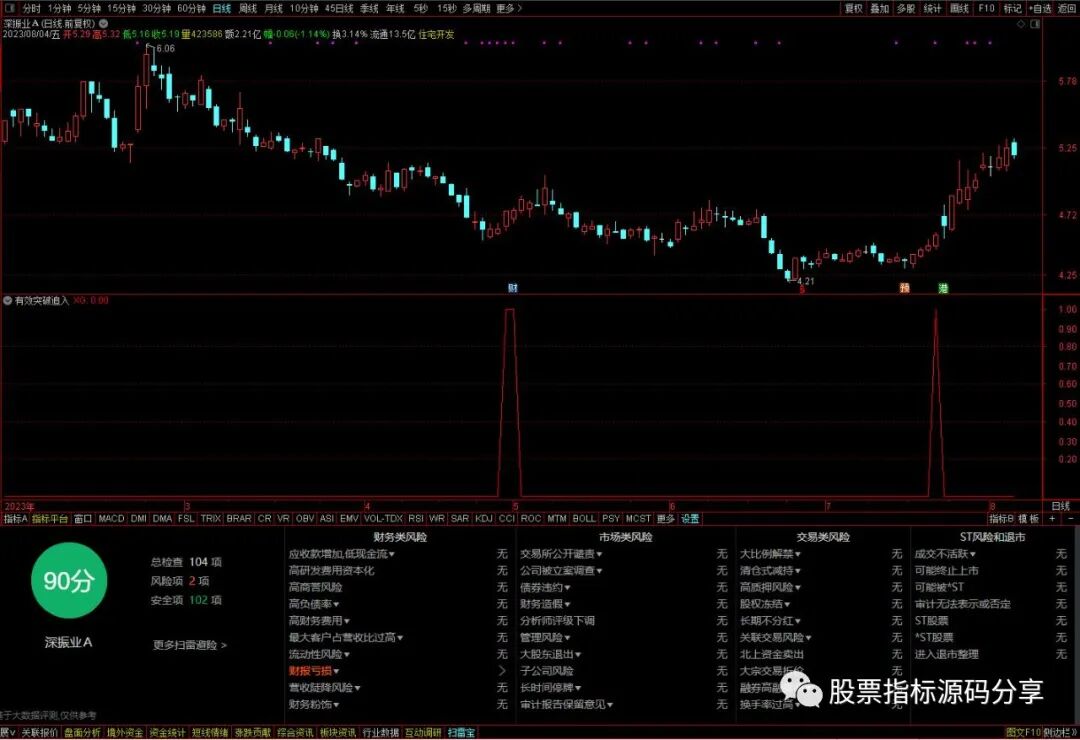1080x740 pixels.
Task: Select the 15分钟 period
Action: [x=121, y=8]
